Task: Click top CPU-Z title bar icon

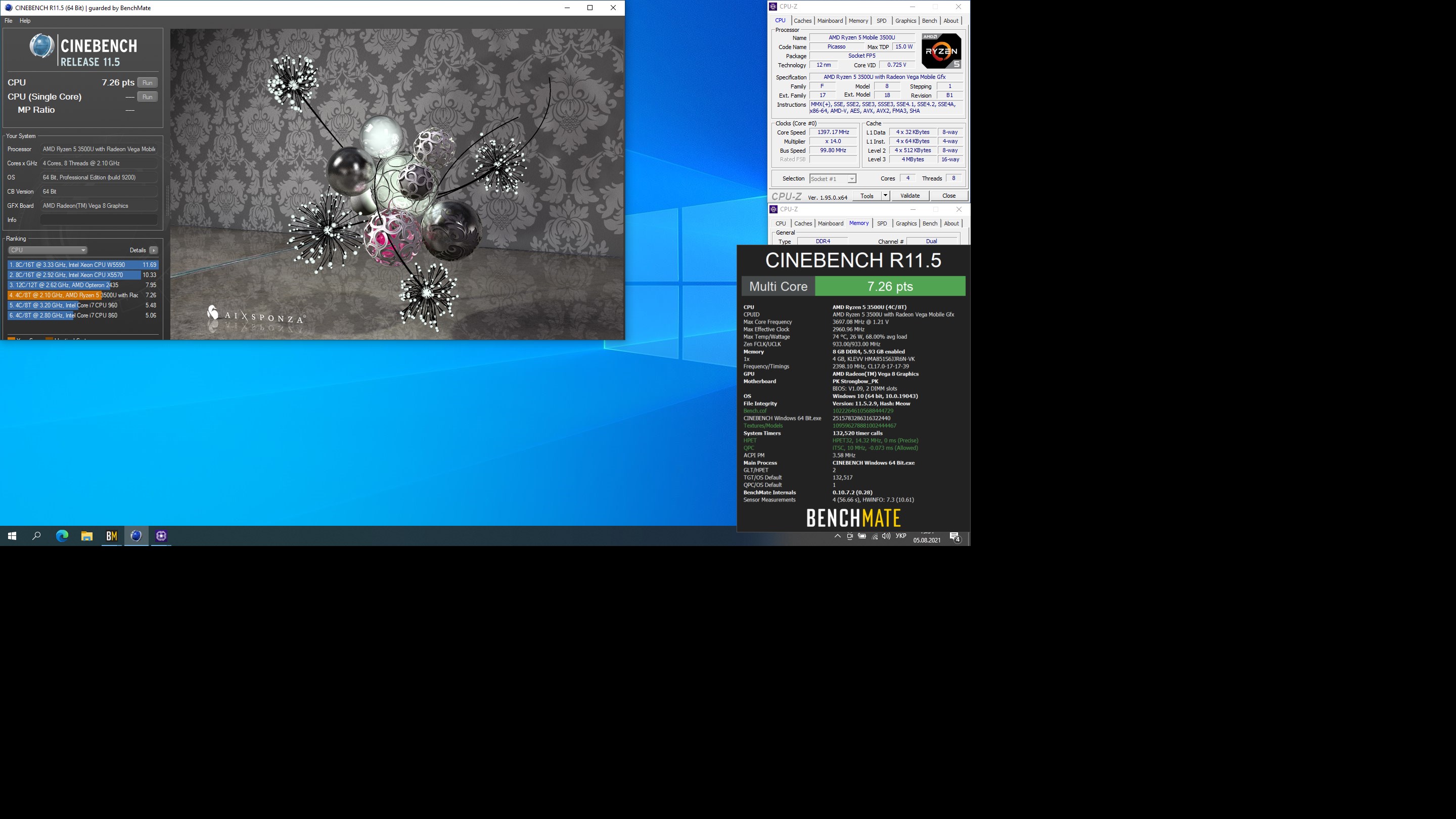Action: click(x=773, y=7)
